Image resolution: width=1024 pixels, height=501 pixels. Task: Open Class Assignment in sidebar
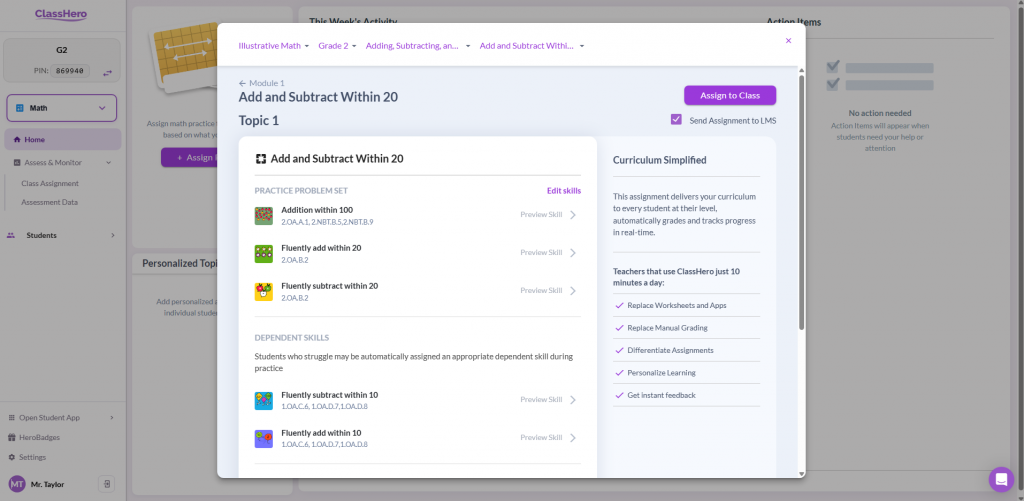tap(50, 183)
